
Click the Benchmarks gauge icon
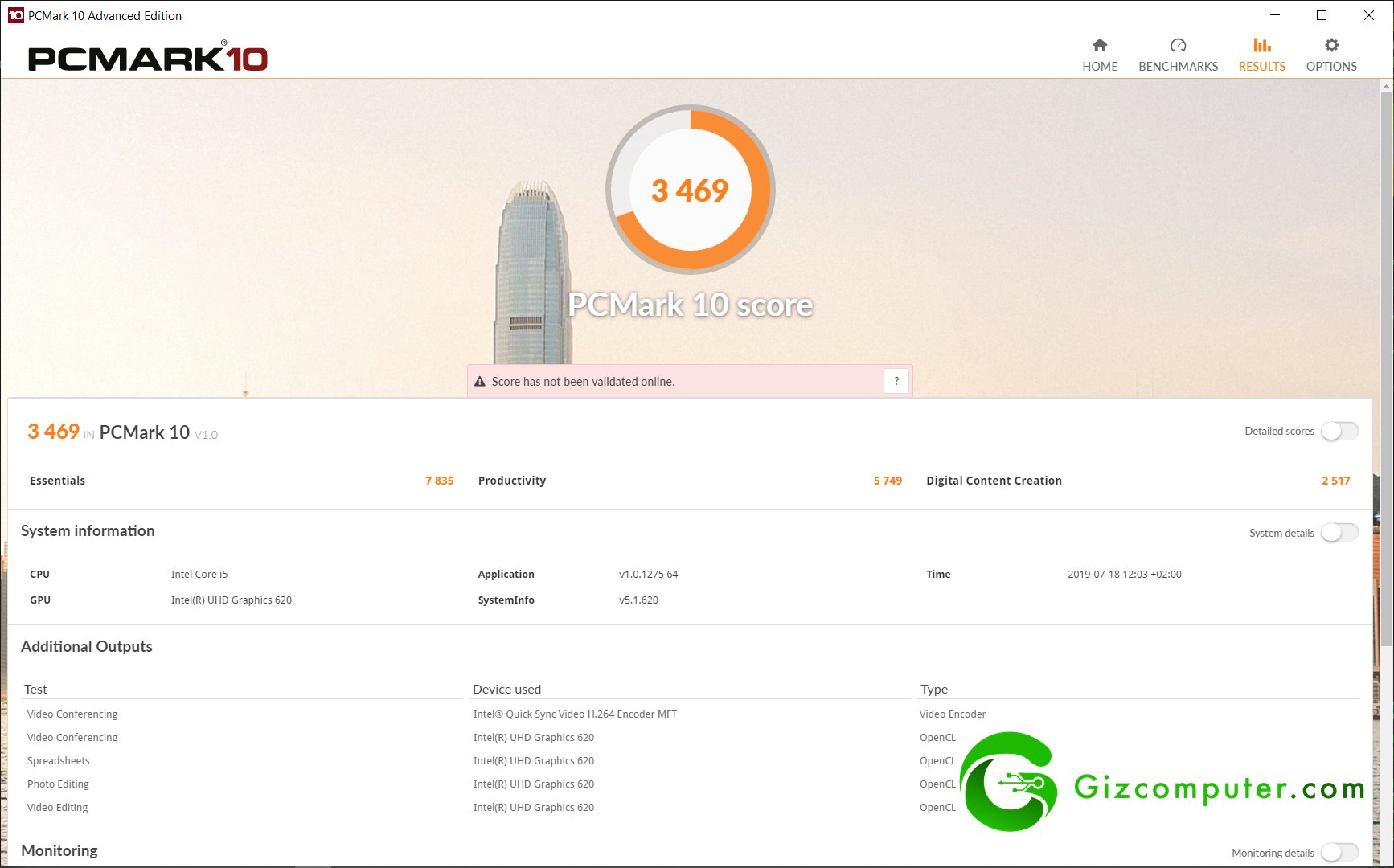point(1178,45)
